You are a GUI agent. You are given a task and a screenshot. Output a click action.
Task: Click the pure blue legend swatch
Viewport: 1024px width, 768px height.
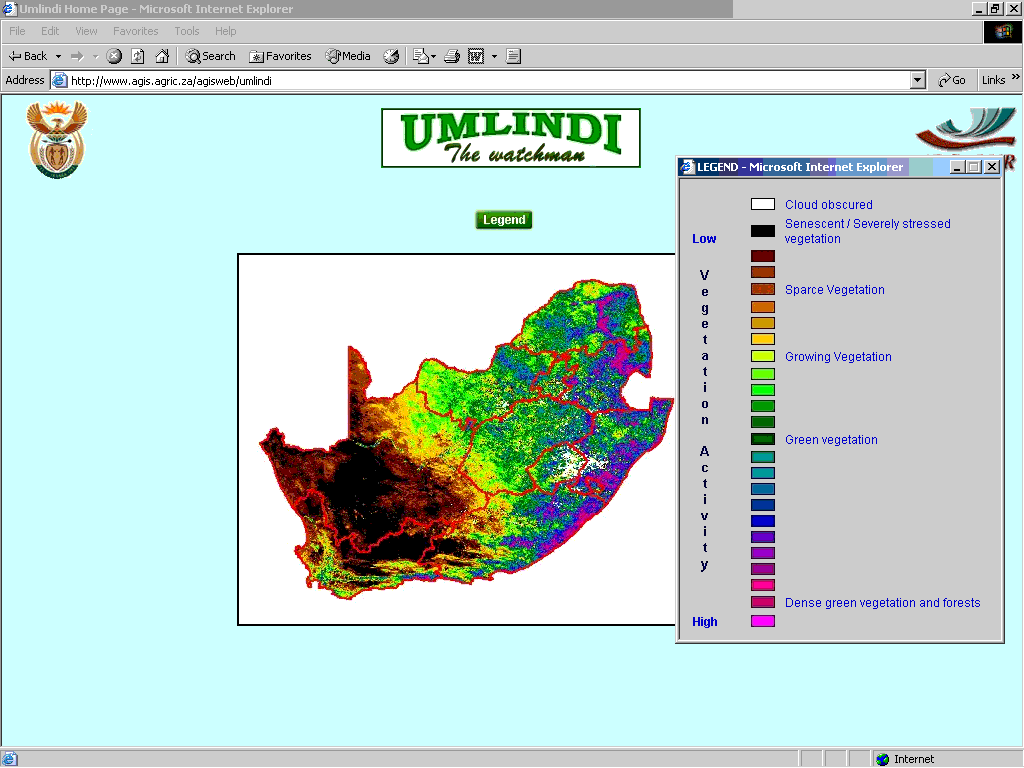click(763, 521)
